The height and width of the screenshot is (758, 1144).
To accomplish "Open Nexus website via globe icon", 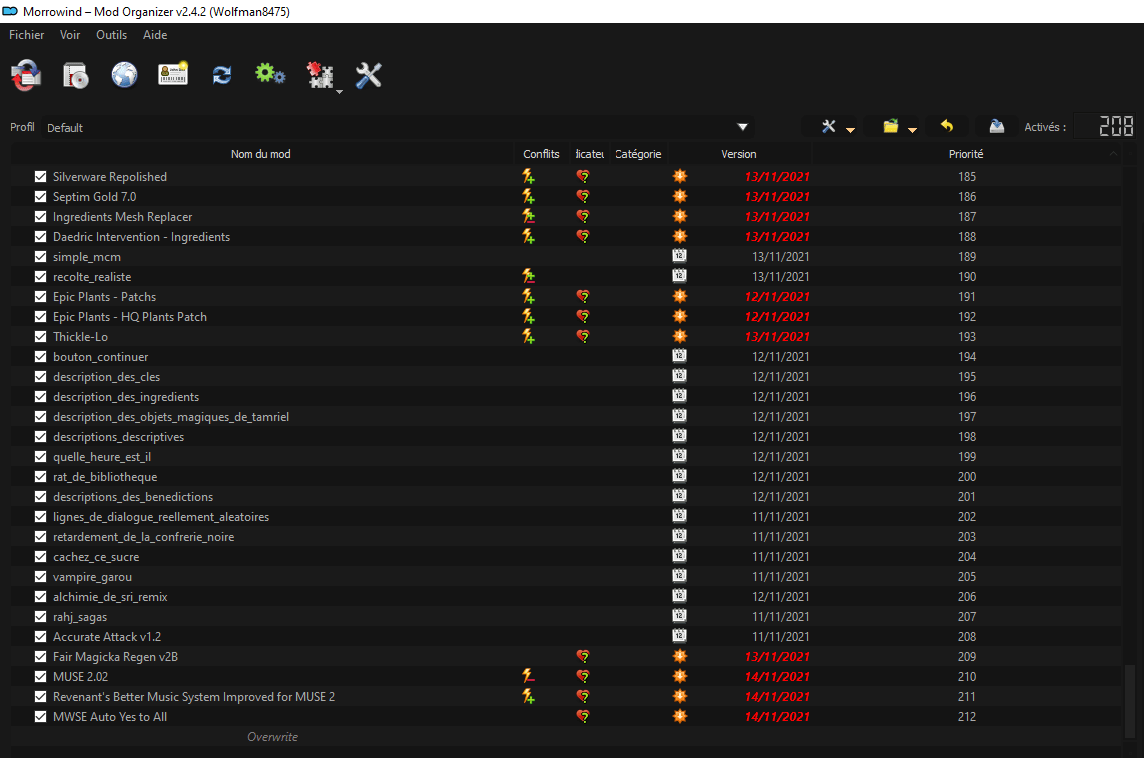I will (x=124, y=75).
